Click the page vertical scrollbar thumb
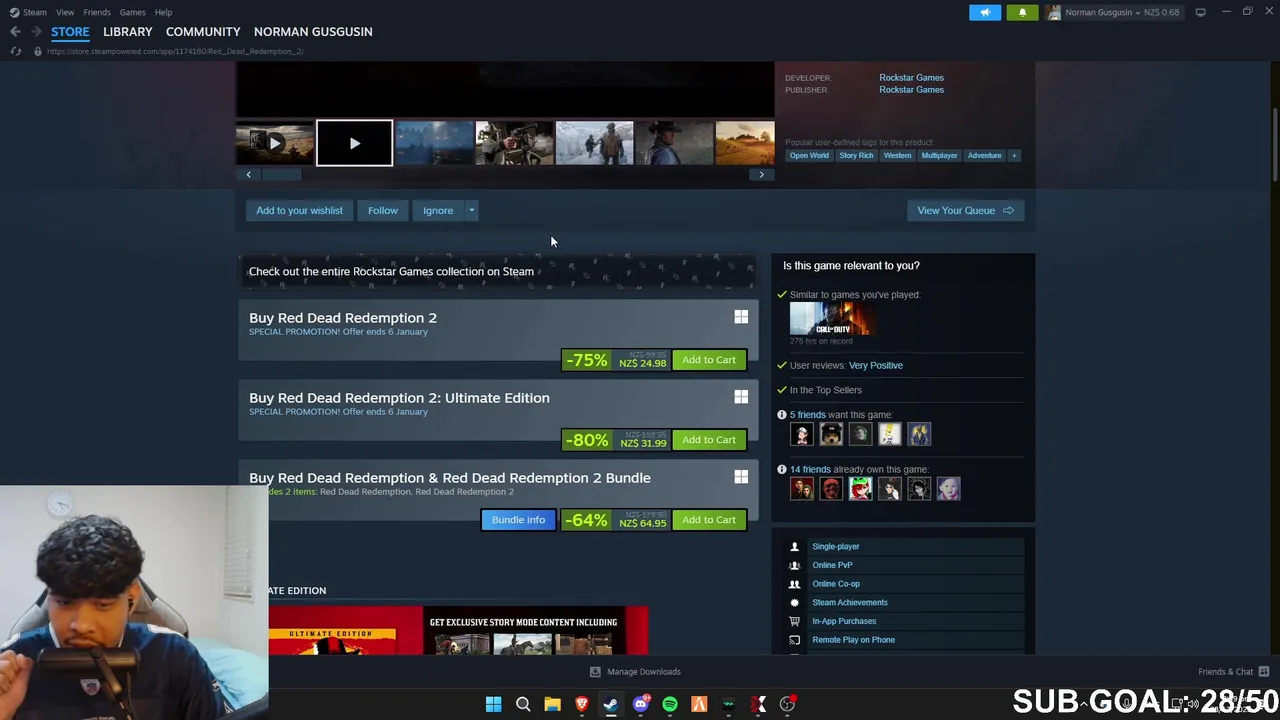The width and height of the screenshot is (1280, 720). point(1275,145)
